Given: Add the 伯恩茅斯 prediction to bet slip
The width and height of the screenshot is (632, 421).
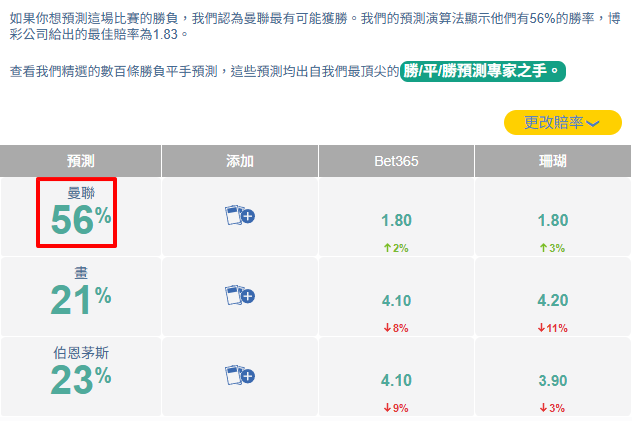Looking at the screenshot, I should [x=240, y=375].
